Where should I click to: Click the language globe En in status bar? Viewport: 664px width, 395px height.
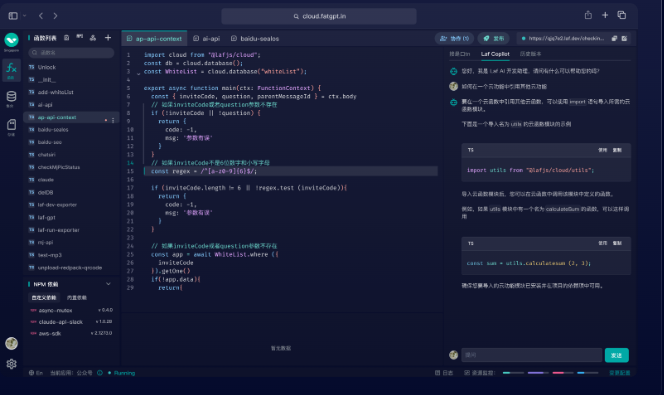pyautogui.click(x=36, y=373)
